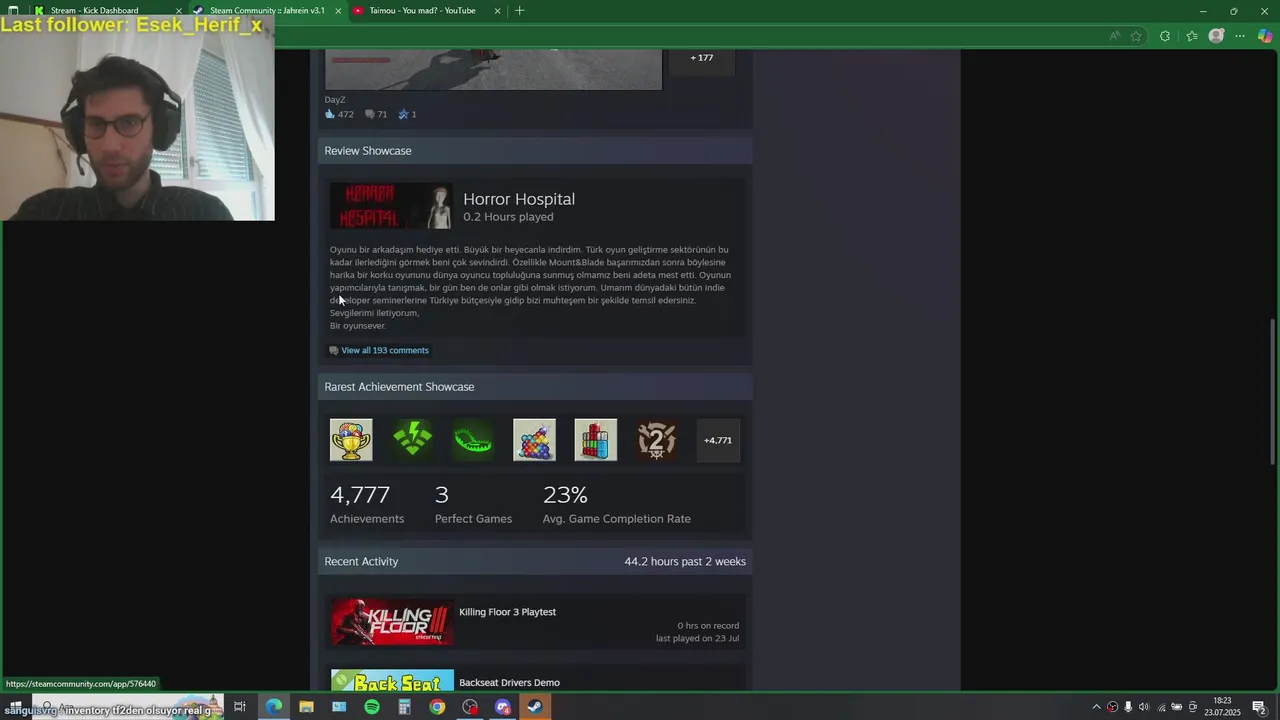Click the thumbs-up 472 icon on DayZ screenshot

click(x=330, y=114)
